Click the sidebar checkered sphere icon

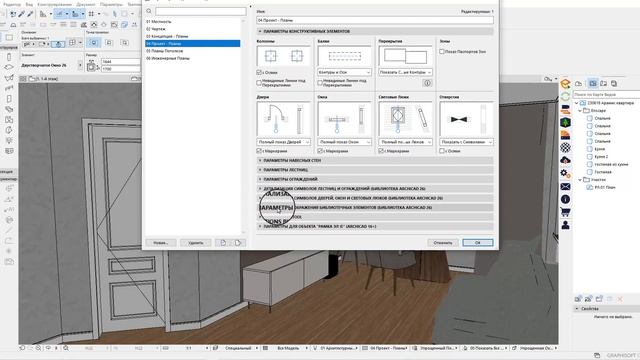[565, 148]
